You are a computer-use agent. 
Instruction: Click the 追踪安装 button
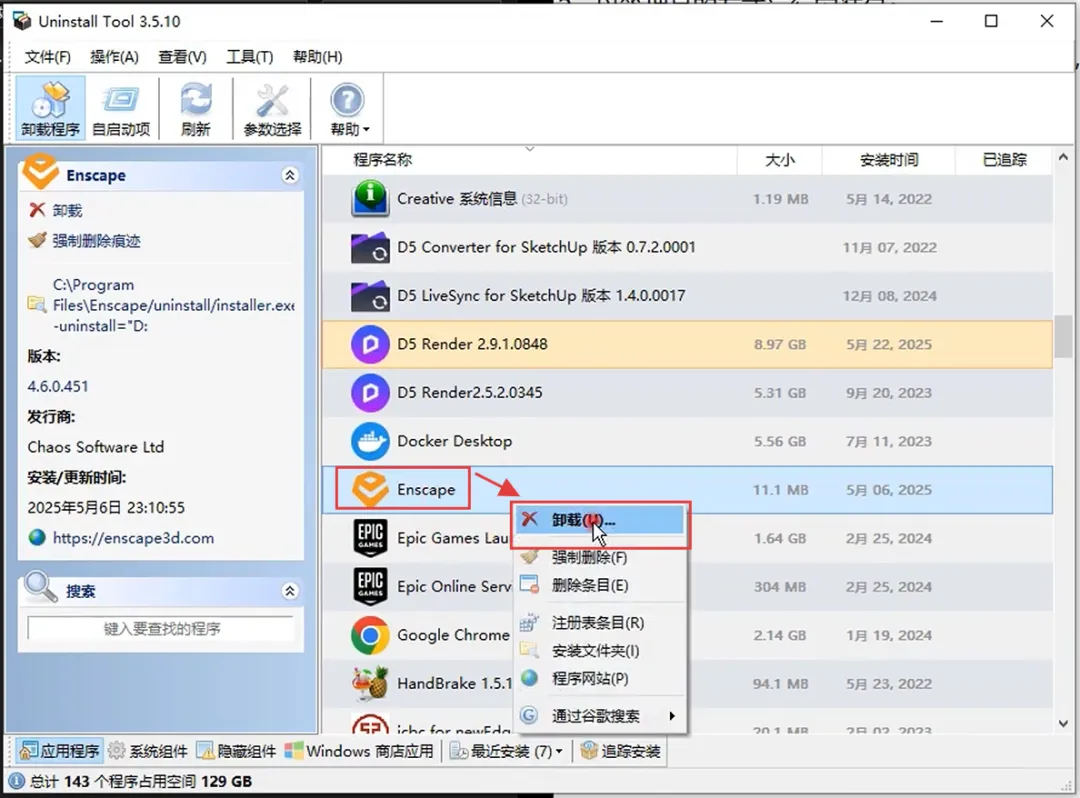[x=621, y=750]
